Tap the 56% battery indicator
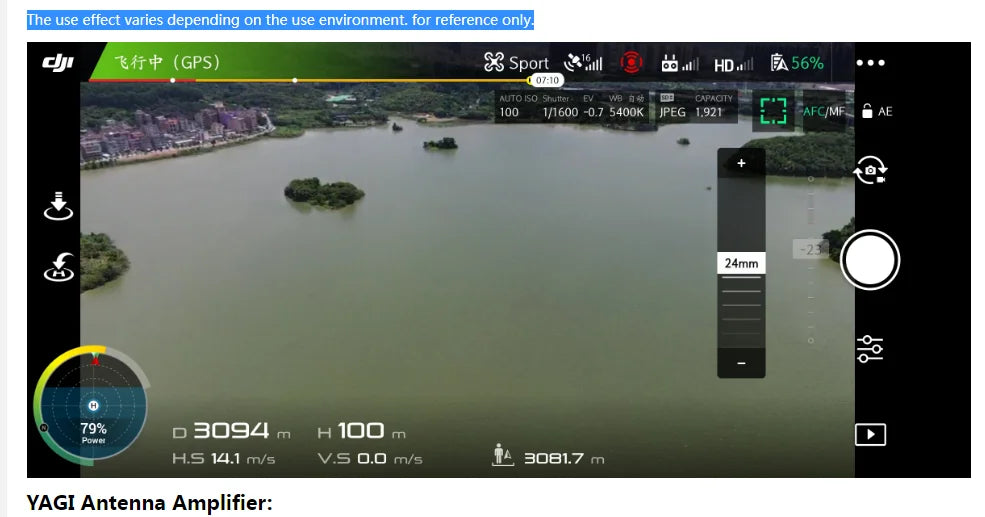Screen dimensions: 985x517 797,63
